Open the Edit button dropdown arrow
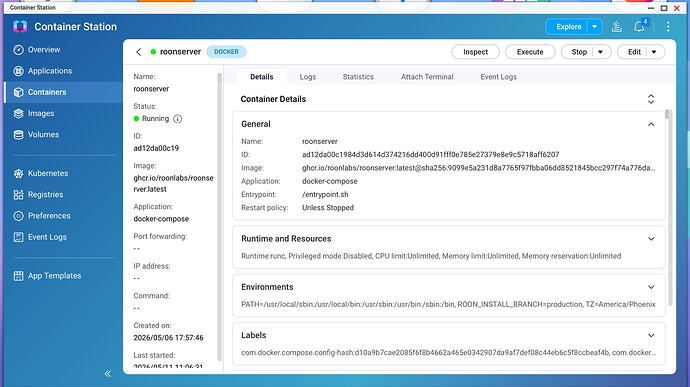 (654, 52)
